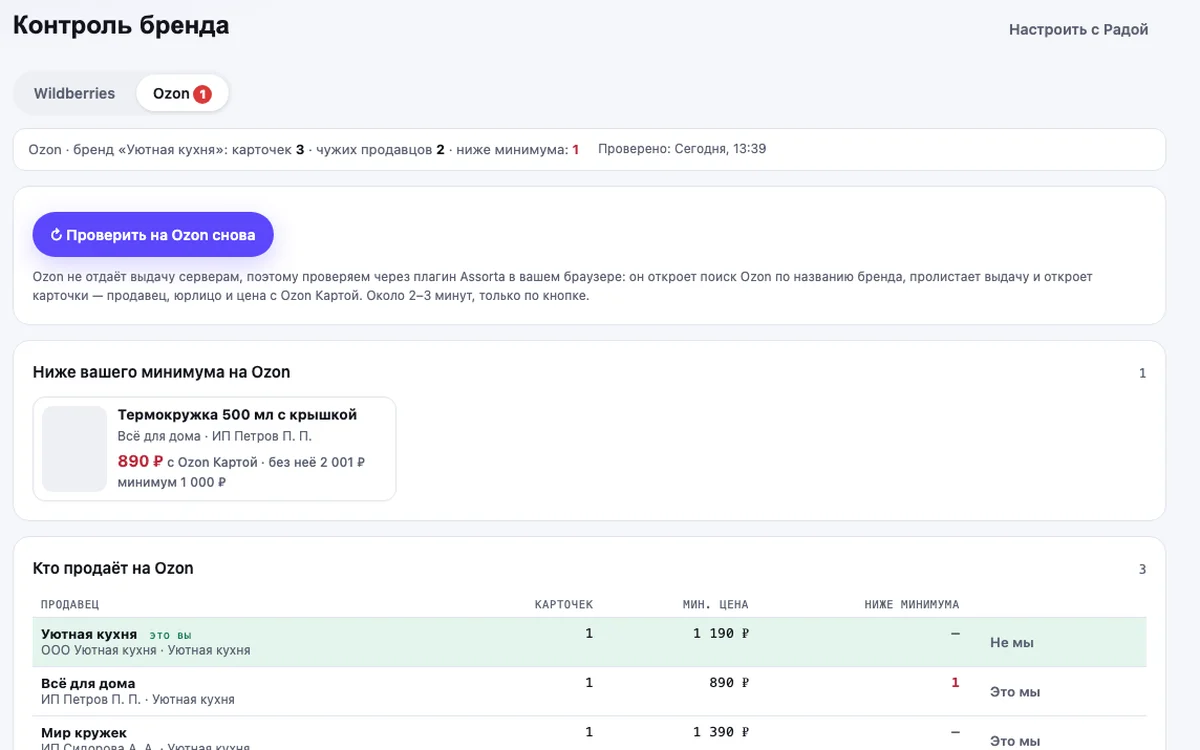Click the red "890 ₽" price in the Термокружка card
The width and height of the screenshot is (1200, 750).
(140, 461)
